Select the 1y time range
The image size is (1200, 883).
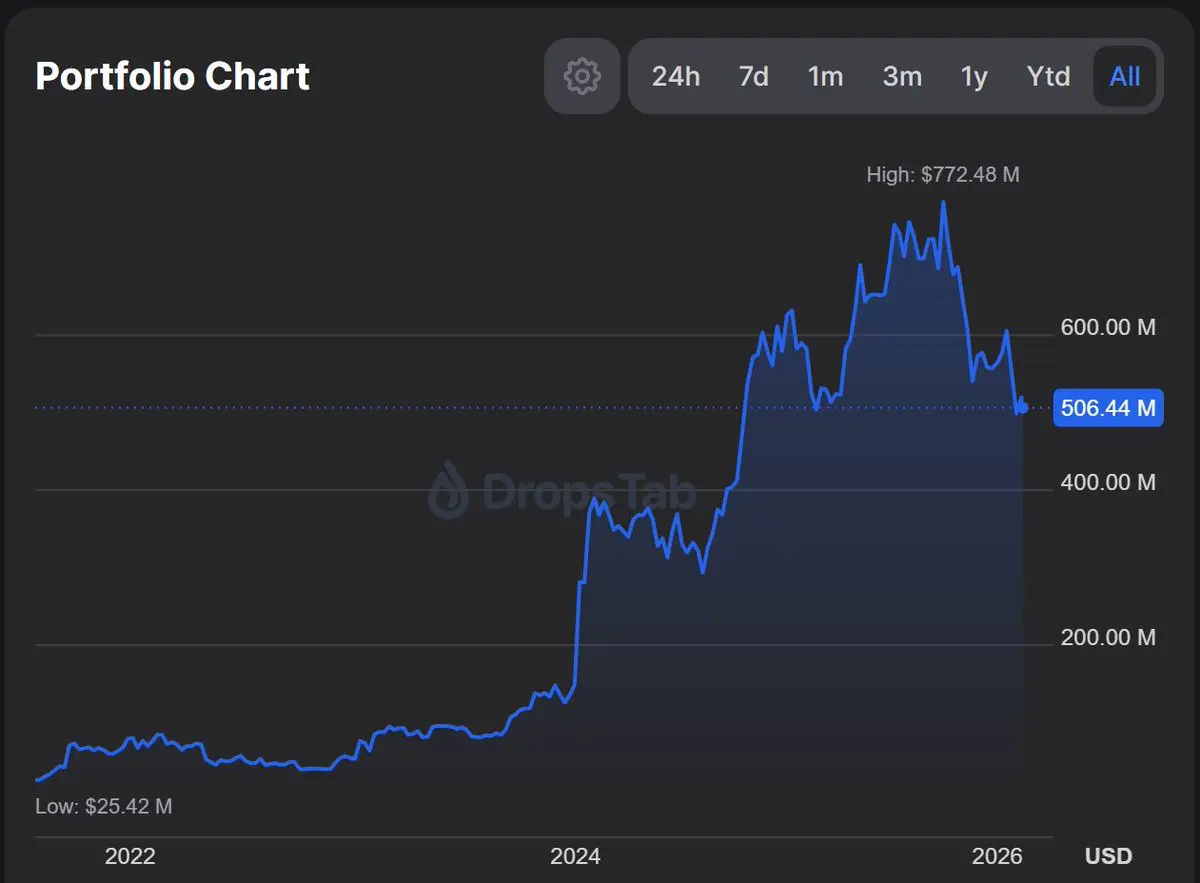click(x=974, y=76)
